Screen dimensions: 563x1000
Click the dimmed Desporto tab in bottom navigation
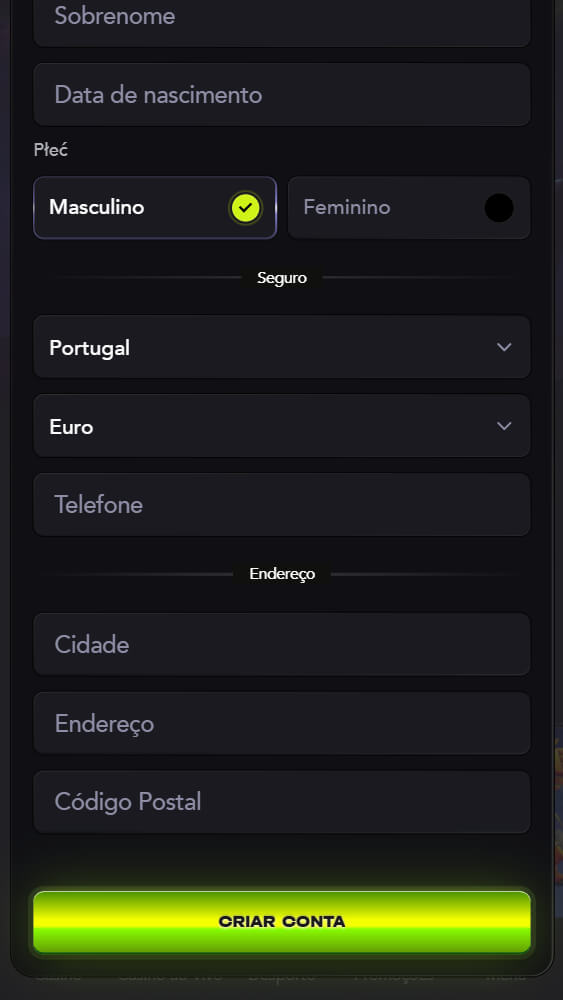tap(281, 976)
